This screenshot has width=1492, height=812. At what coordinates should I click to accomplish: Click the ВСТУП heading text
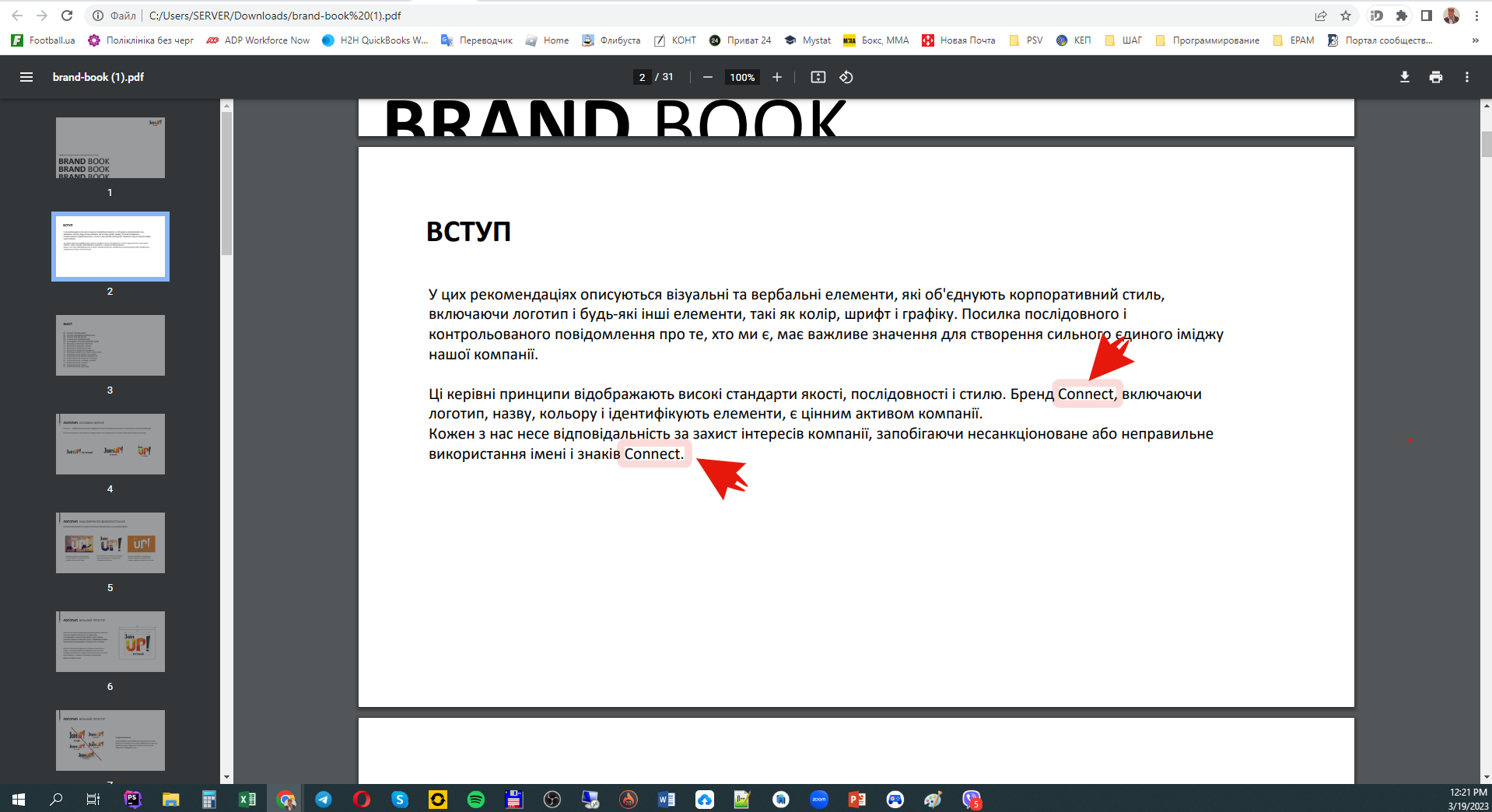point(468,232)
